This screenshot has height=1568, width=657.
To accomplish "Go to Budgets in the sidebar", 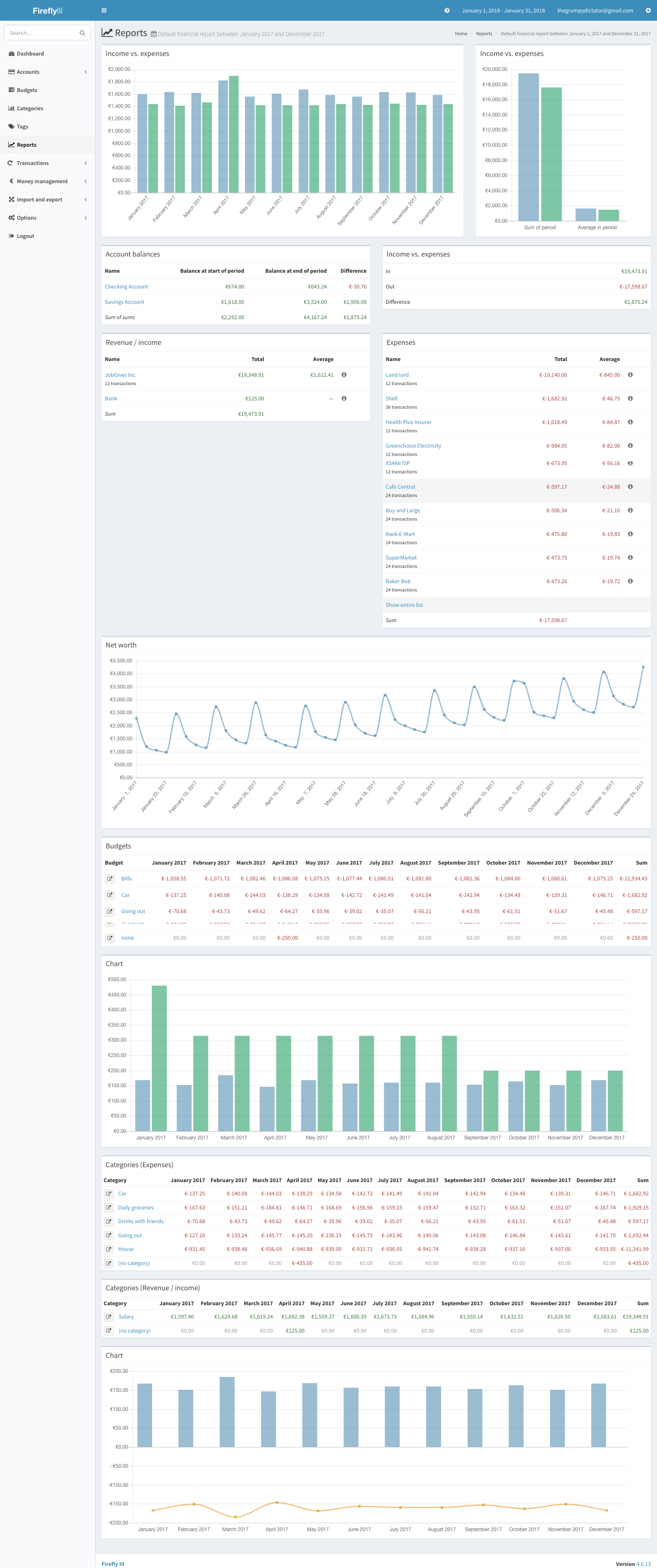I will click(27, 90).
